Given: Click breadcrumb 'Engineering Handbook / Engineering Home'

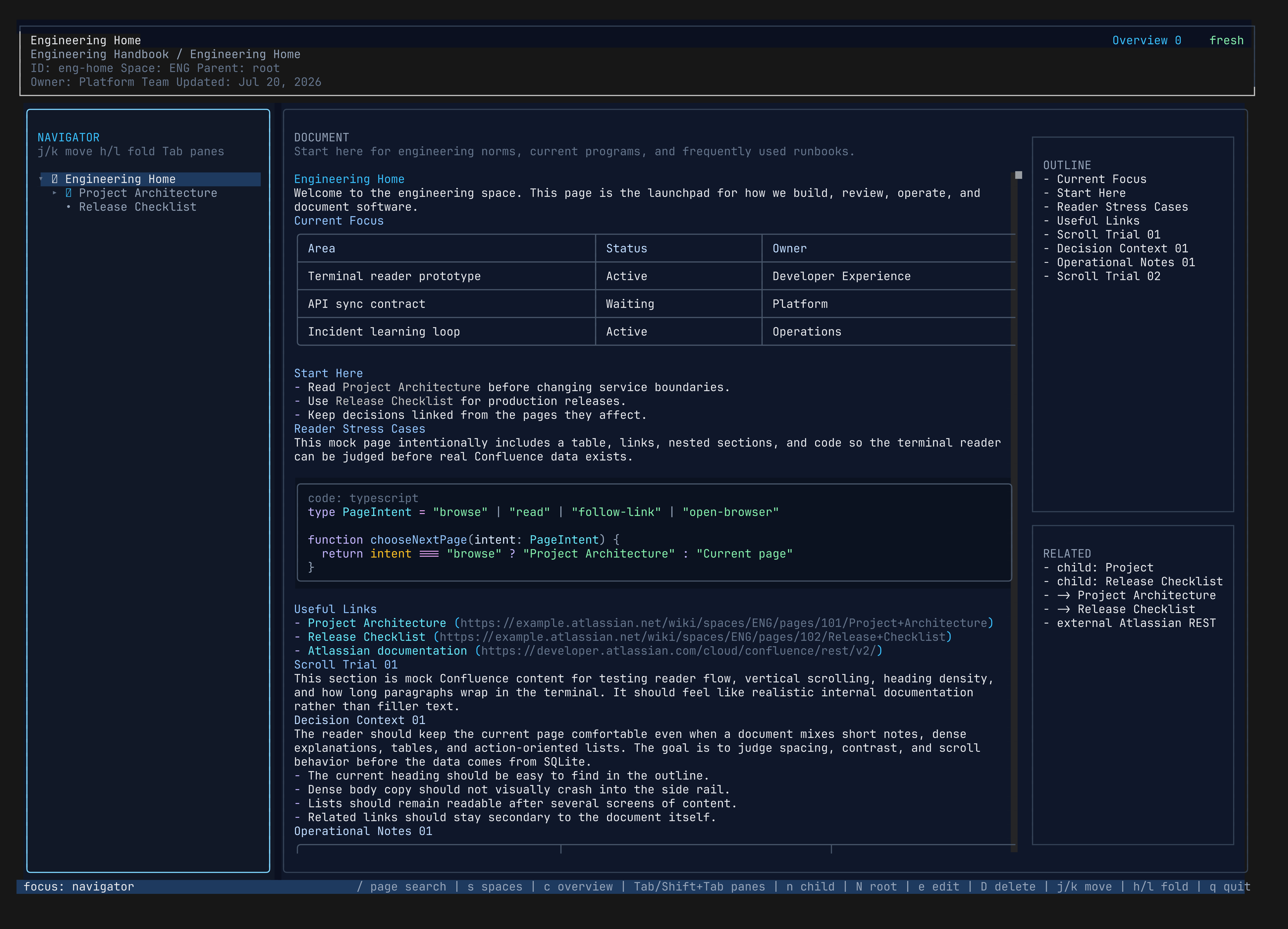Looking at the screenshot, I should (x=166, y=55).
